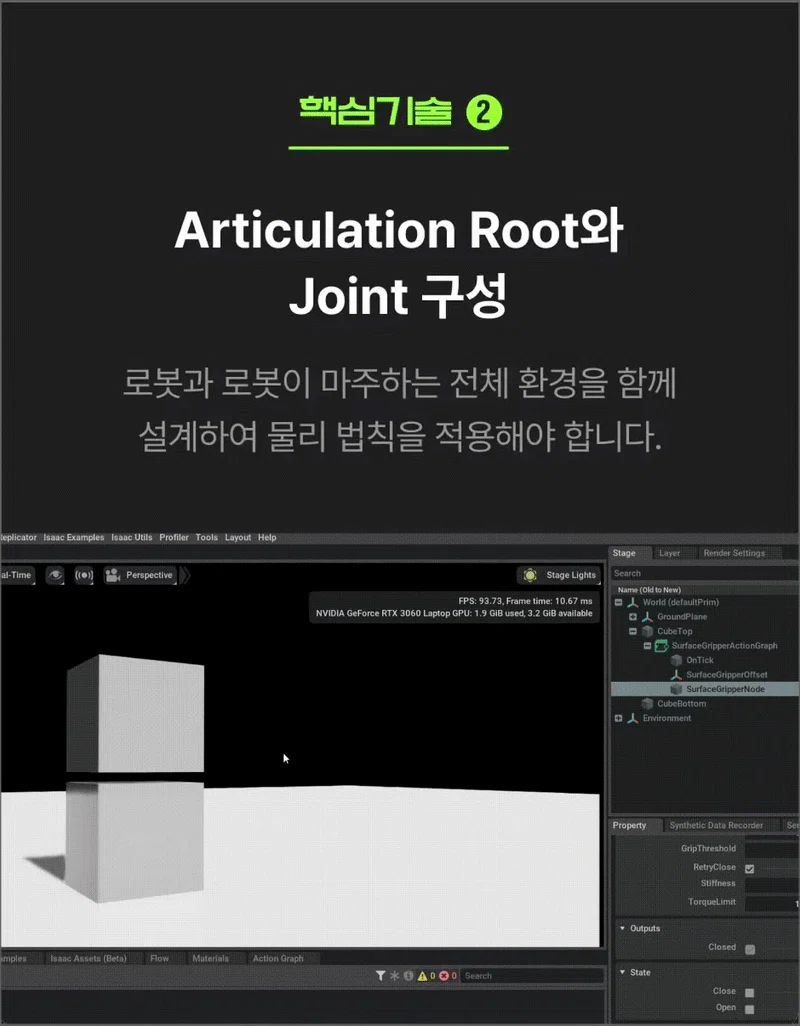Click the Stiffness value field
Image resolution: width=800 pixels, height=1026 pixels.
click(x=771, y=885)
